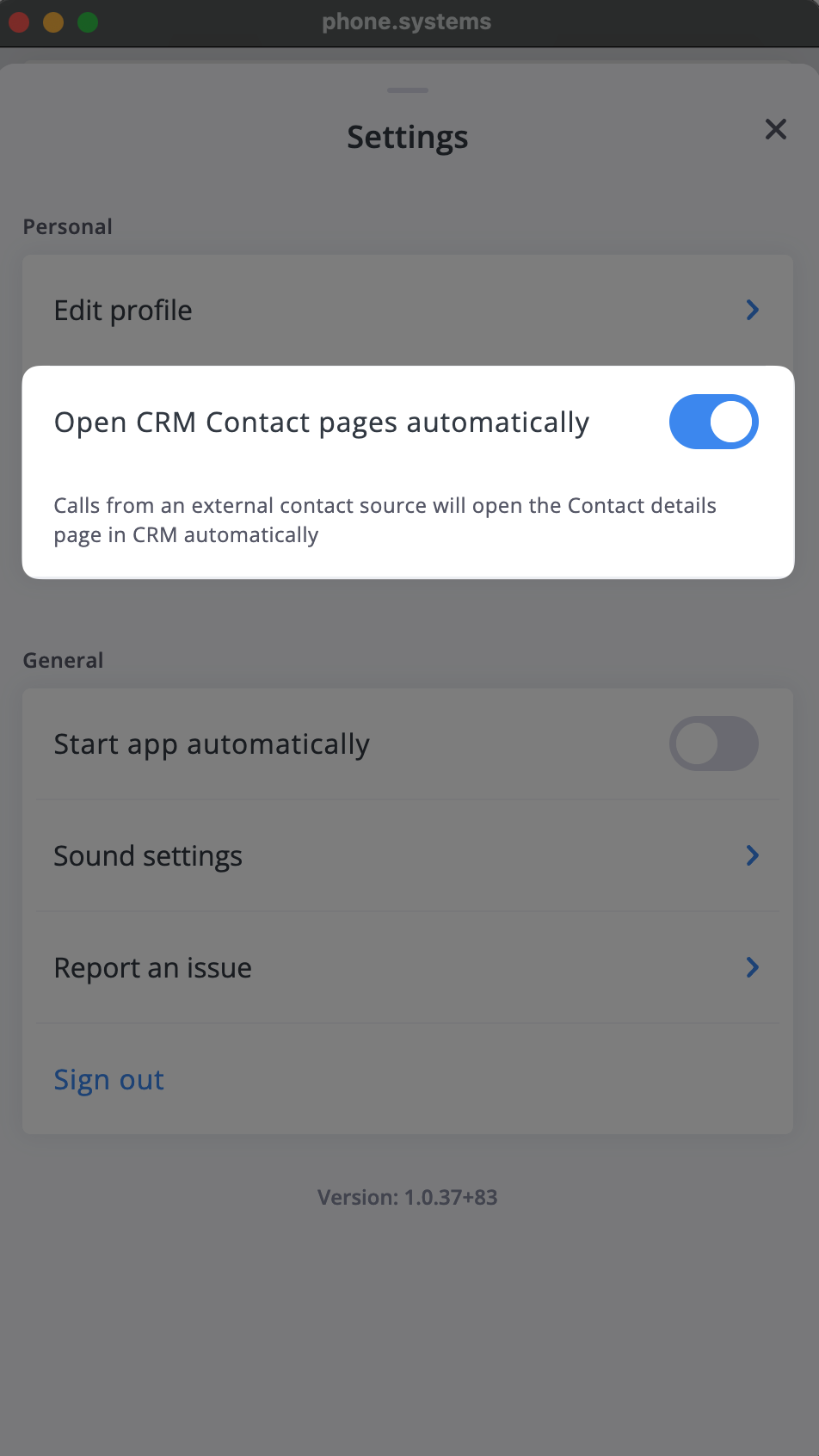Image resolution: width=819 pixels, height=1456 pixels.
Task: Click the Start app automatically label text
Action: 212,744
